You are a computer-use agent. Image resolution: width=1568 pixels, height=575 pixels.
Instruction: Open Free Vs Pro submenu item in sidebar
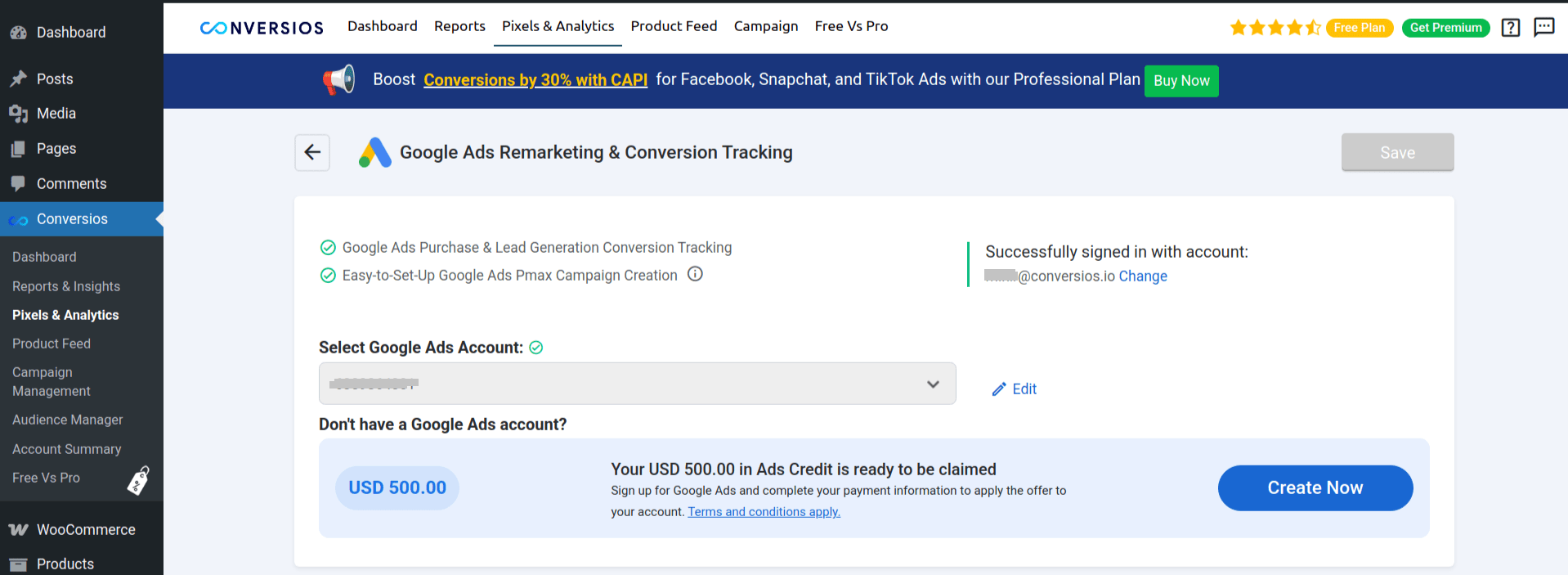point(47,478)
